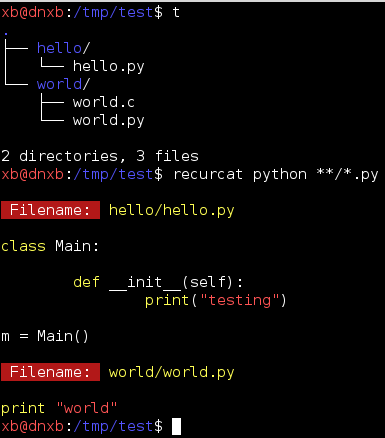
Task: Select 'world.c' in the tree listing
Action: [x=104, y=102]
